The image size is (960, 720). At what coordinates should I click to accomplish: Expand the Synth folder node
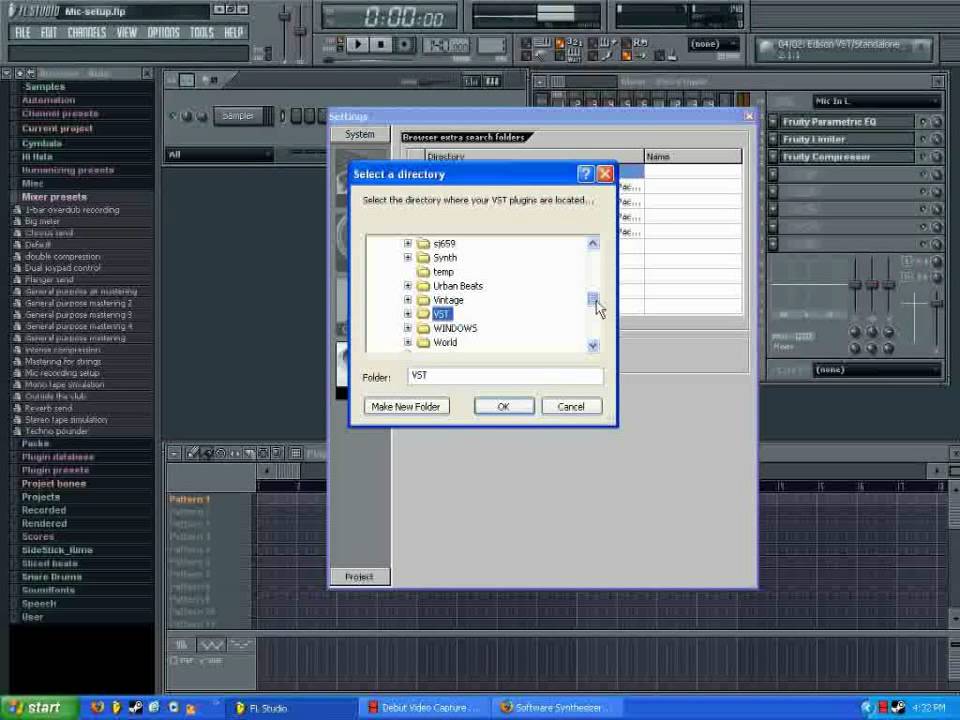[408, 258]
